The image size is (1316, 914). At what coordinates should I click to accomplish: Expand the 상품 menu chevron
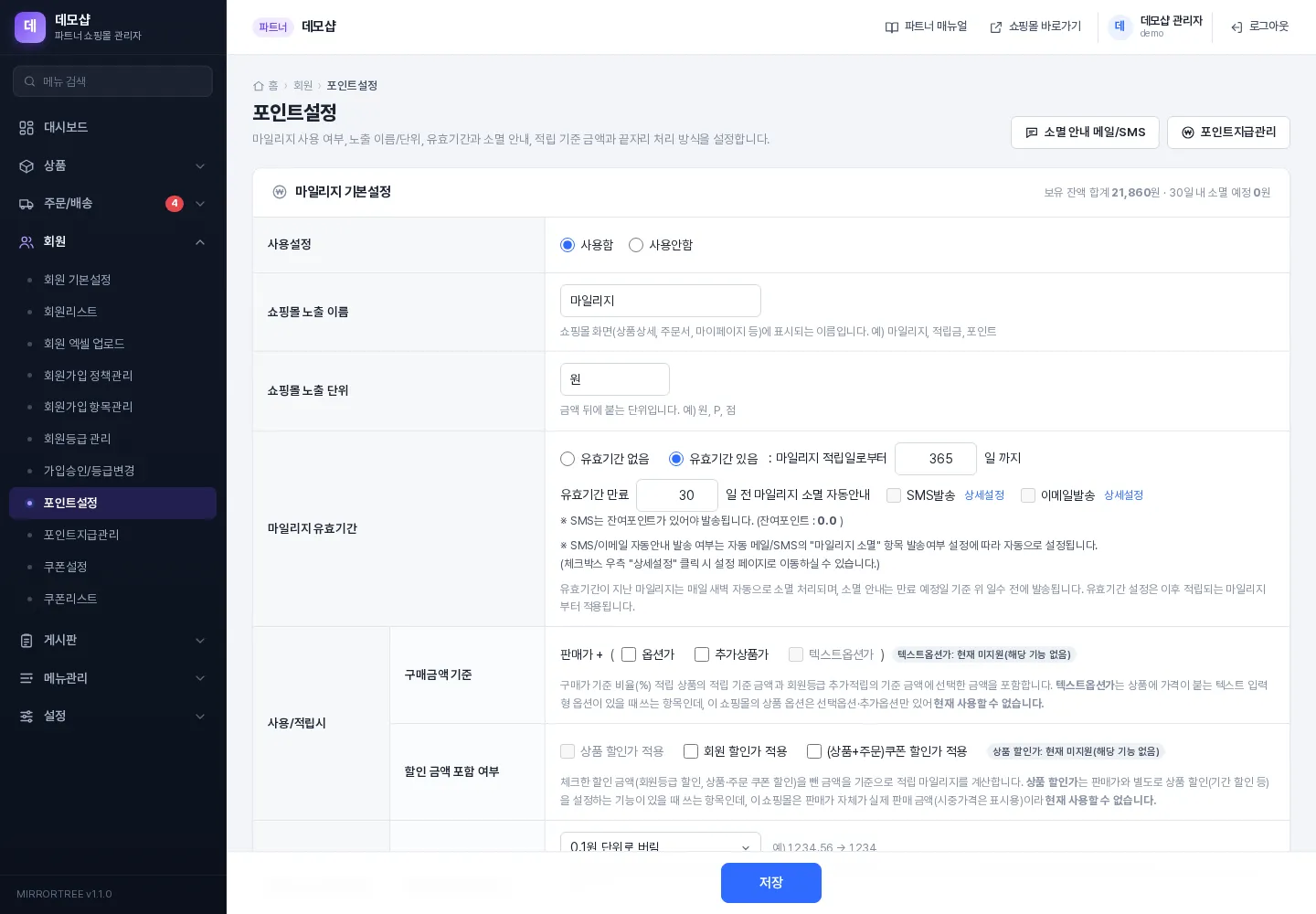click(200, 166)
